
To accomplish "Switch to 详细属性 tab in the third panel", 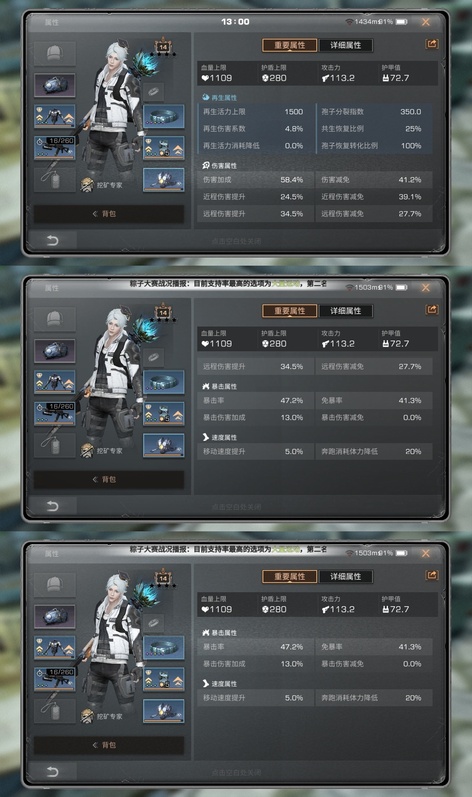I will coord(345,576).
